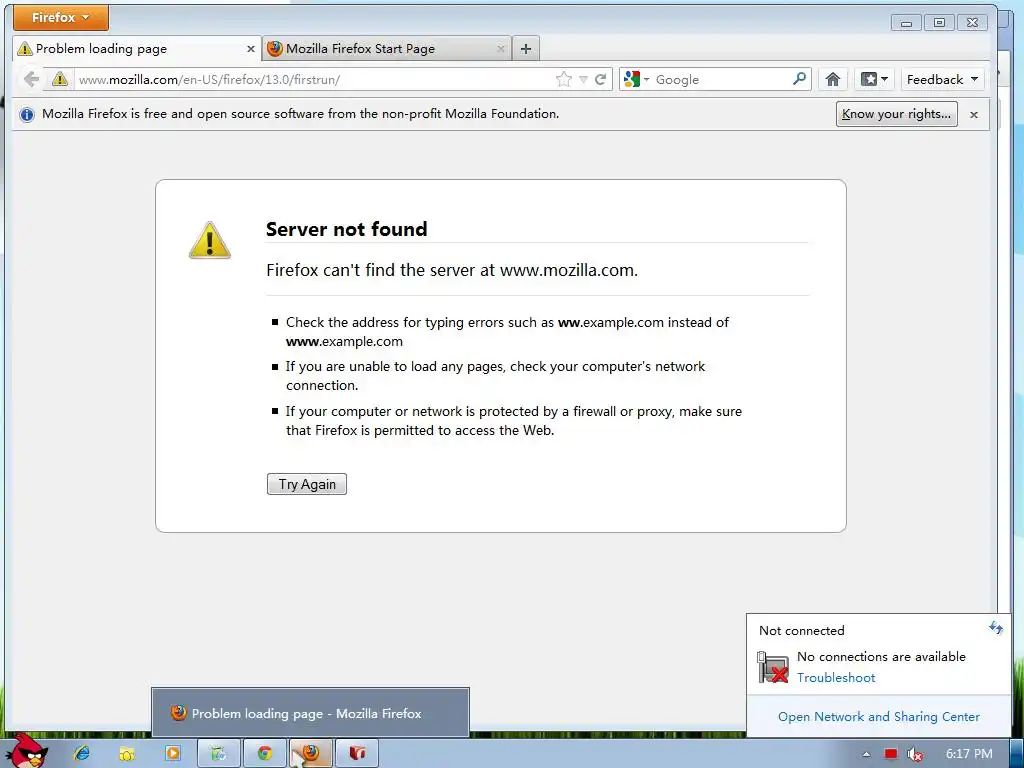
Task: Launch Internet Explorer from taskbar
Action: 82,753
